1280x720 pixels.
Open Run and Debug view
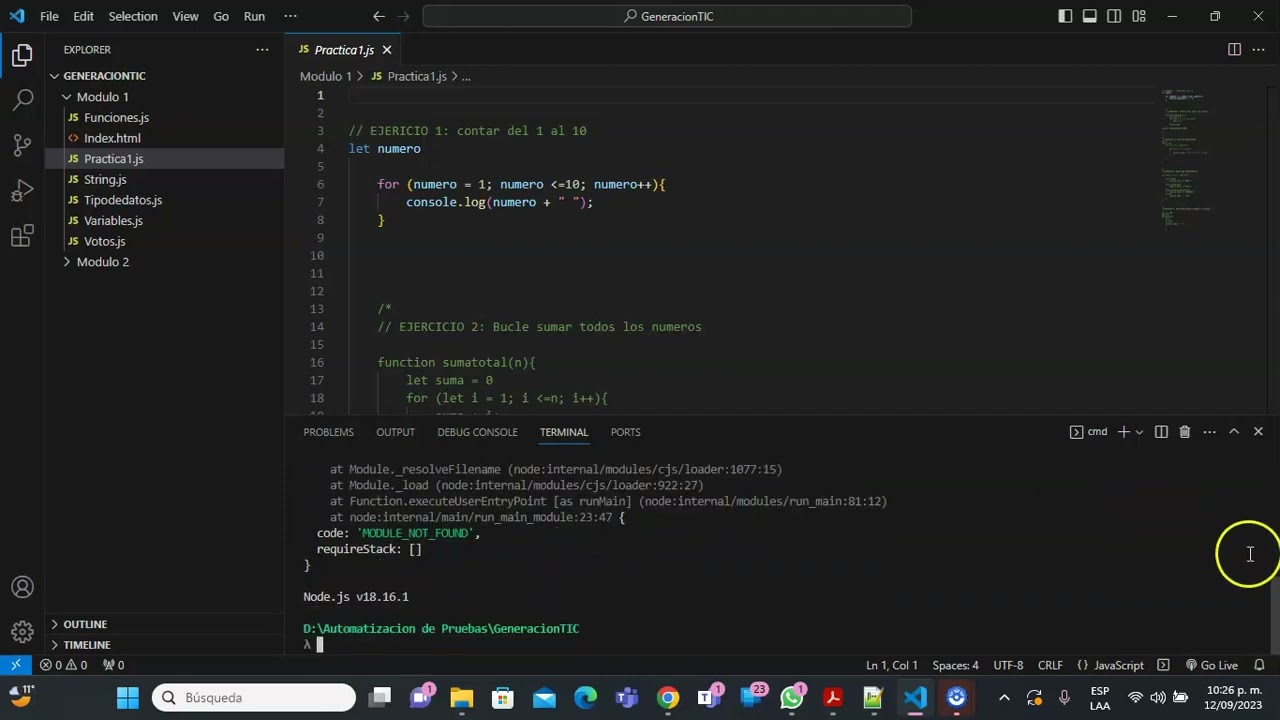click(22, 190)
